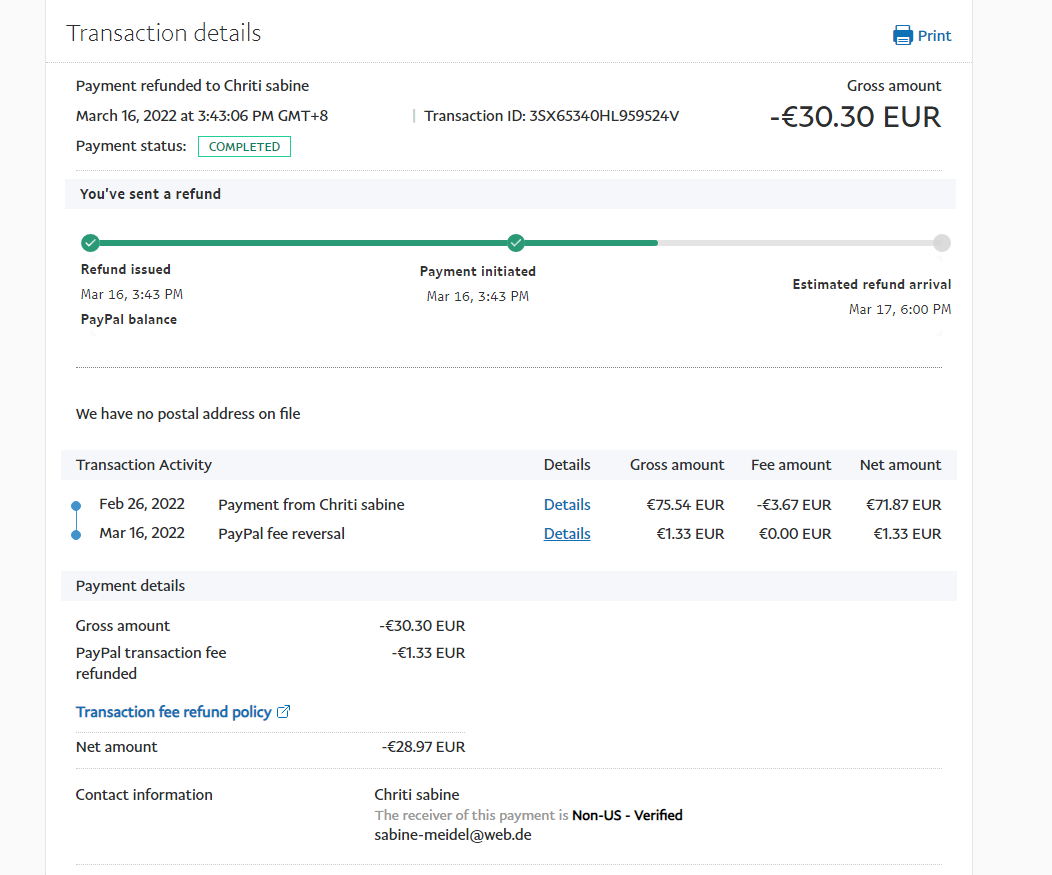
Task: Click the printer icon
Action: [x=903, y=36]
